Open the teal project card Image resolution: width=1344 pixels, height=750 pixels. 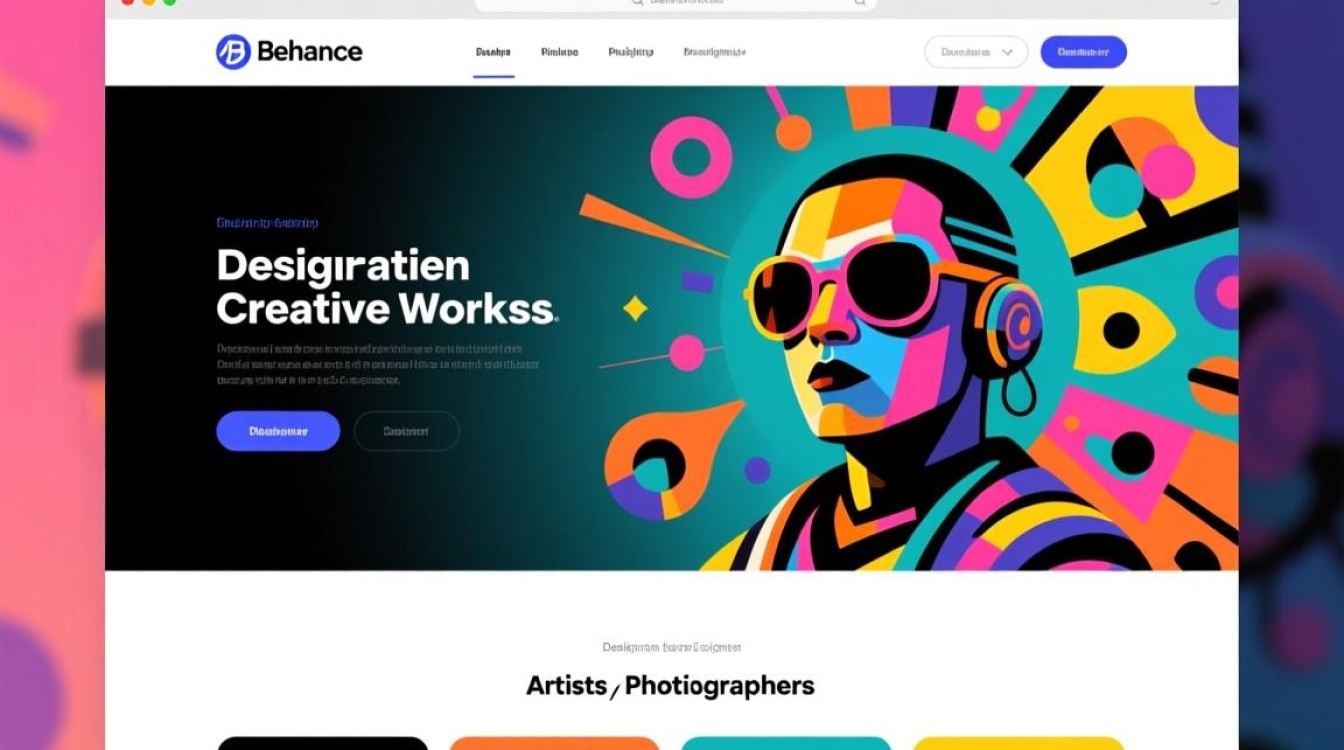(786, 743)
